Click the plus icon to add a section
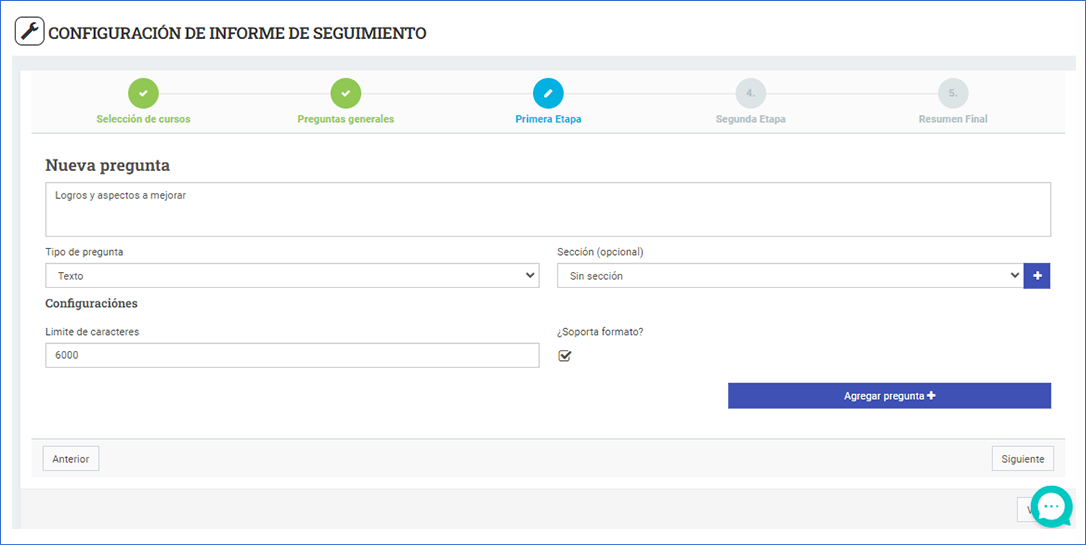Image resolution: width=1086 pixels, height=545 pixels. coord(1037,276)
